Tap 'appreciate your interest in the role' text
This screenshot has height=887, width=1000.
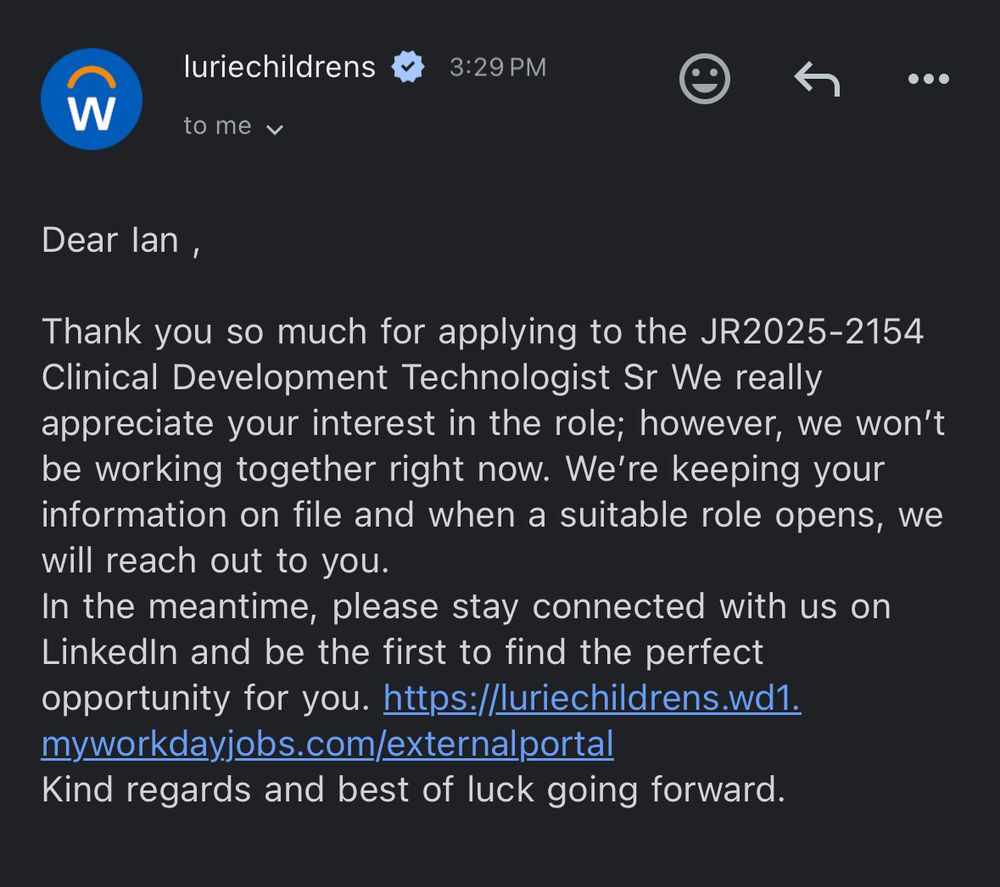[330, 424]
